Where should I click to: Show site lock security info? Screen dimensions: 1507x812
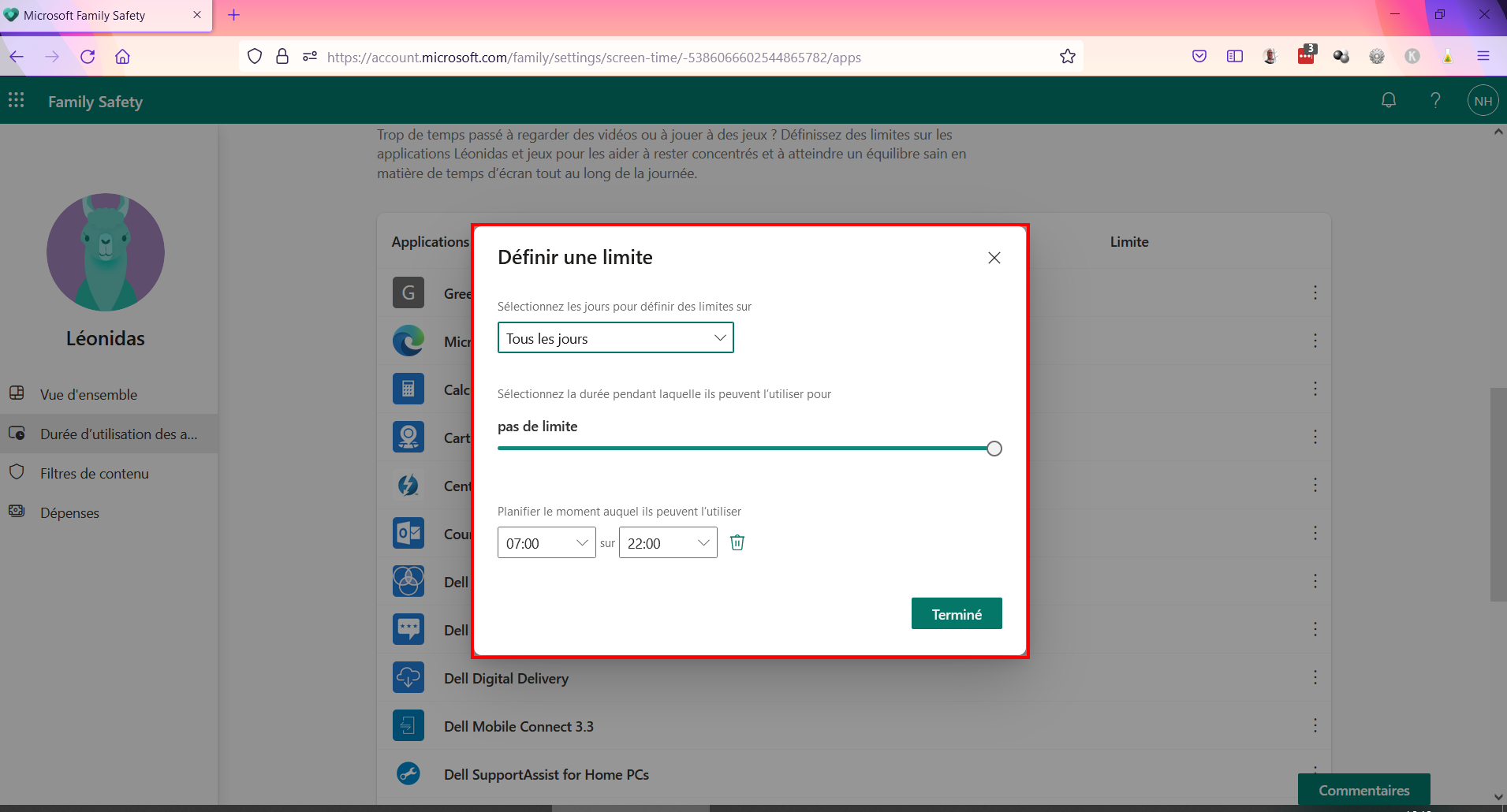(282, 57)
